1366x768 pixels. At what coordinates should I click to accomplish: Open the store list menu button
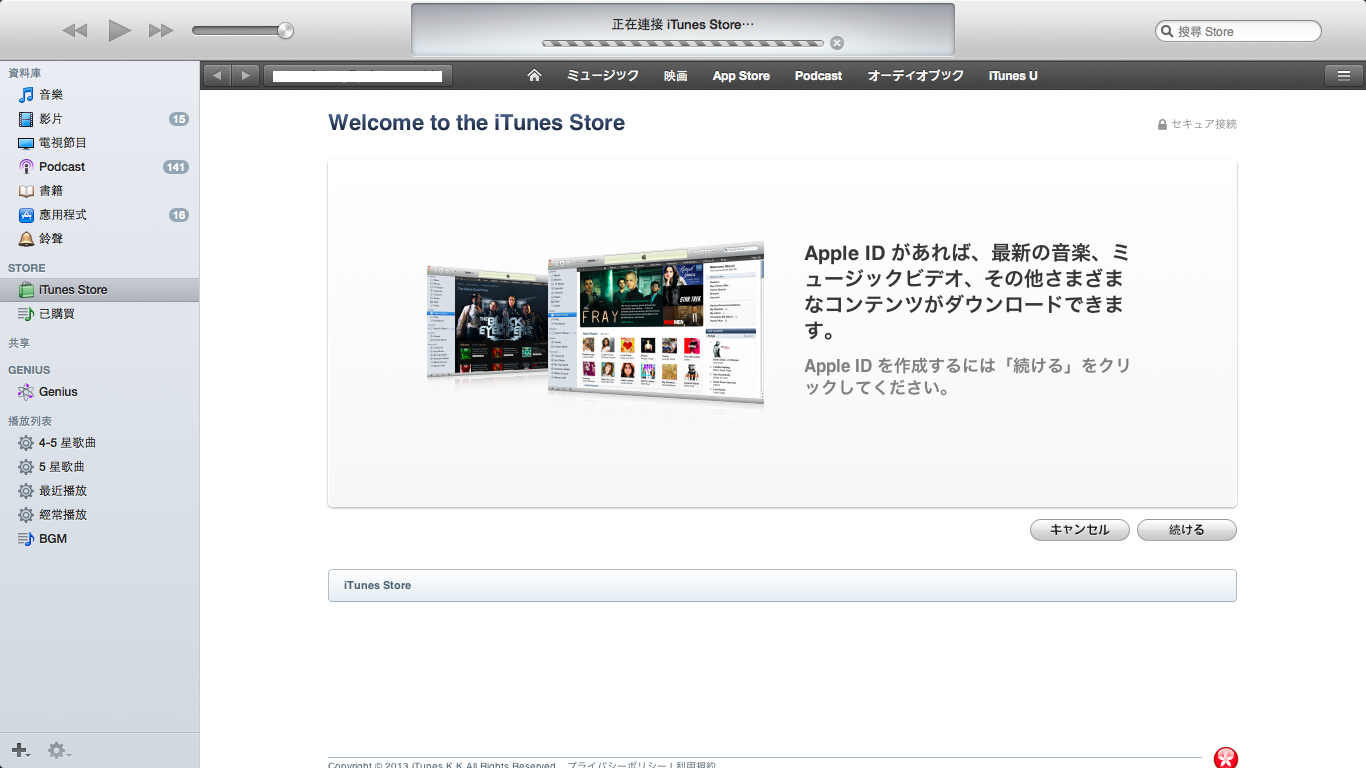(1343, 76)
